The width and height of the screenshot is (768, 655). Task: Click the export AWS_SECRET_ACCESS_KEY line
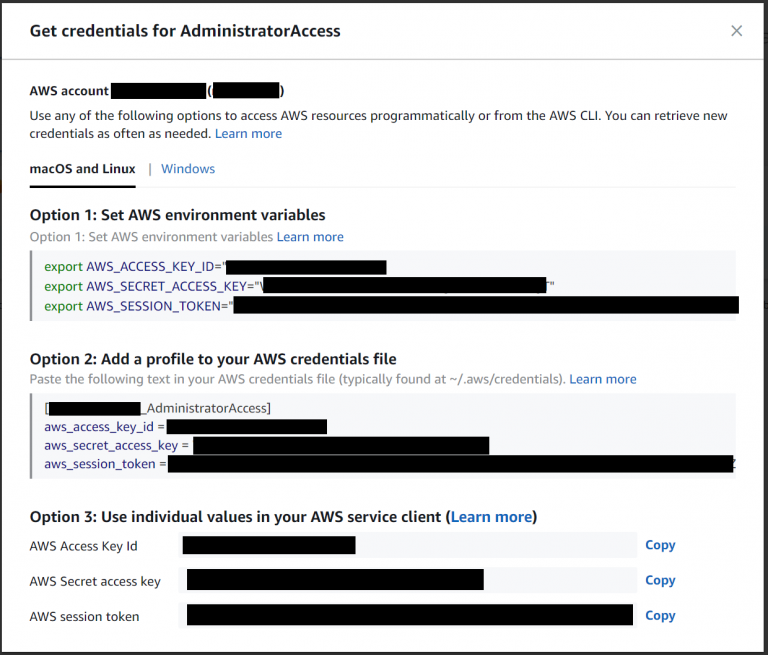pyautogui.click(x=150, y=286)
